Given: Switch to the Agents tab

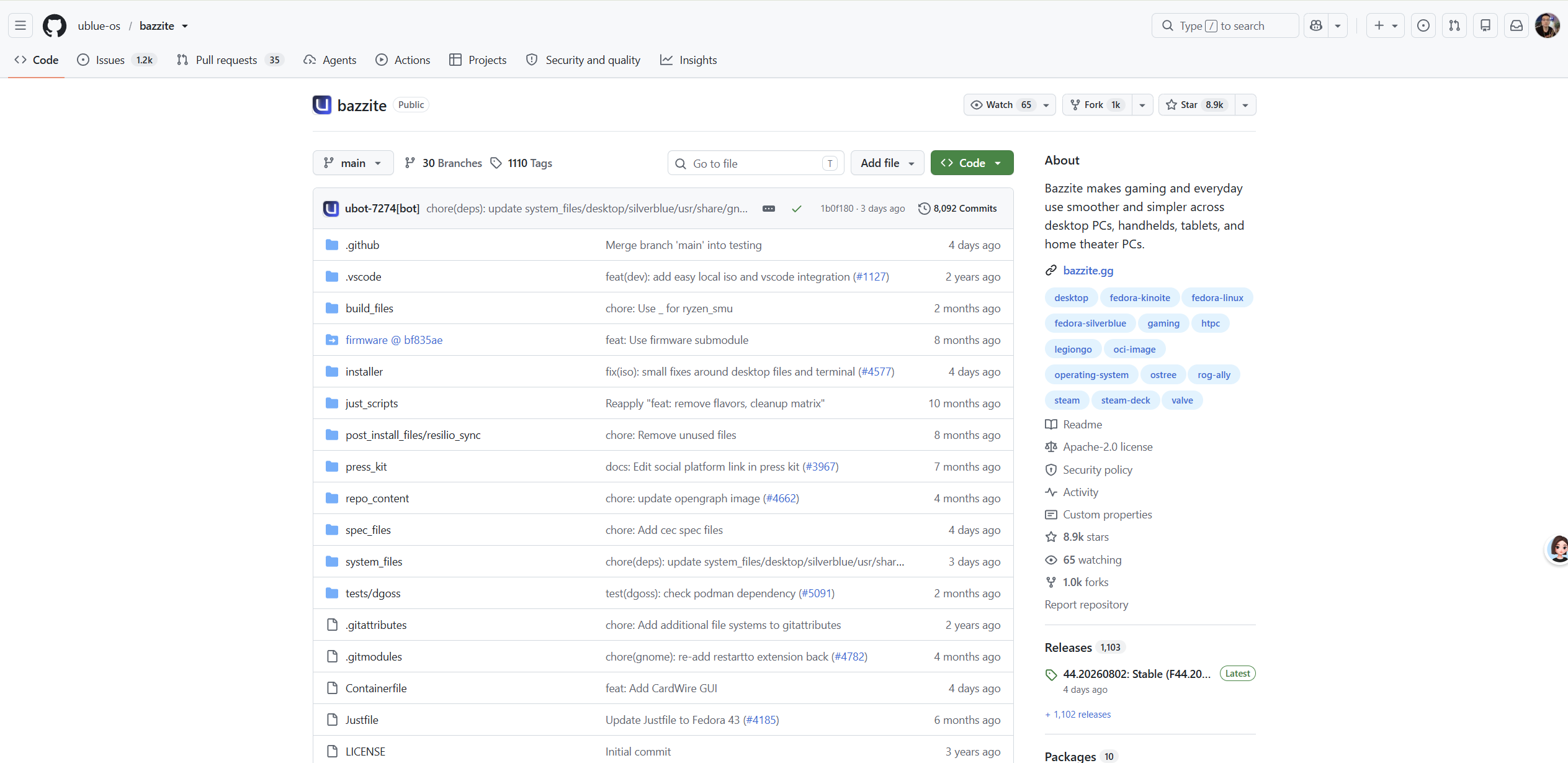Looking at the screenshot, I should tap(330, 60).
